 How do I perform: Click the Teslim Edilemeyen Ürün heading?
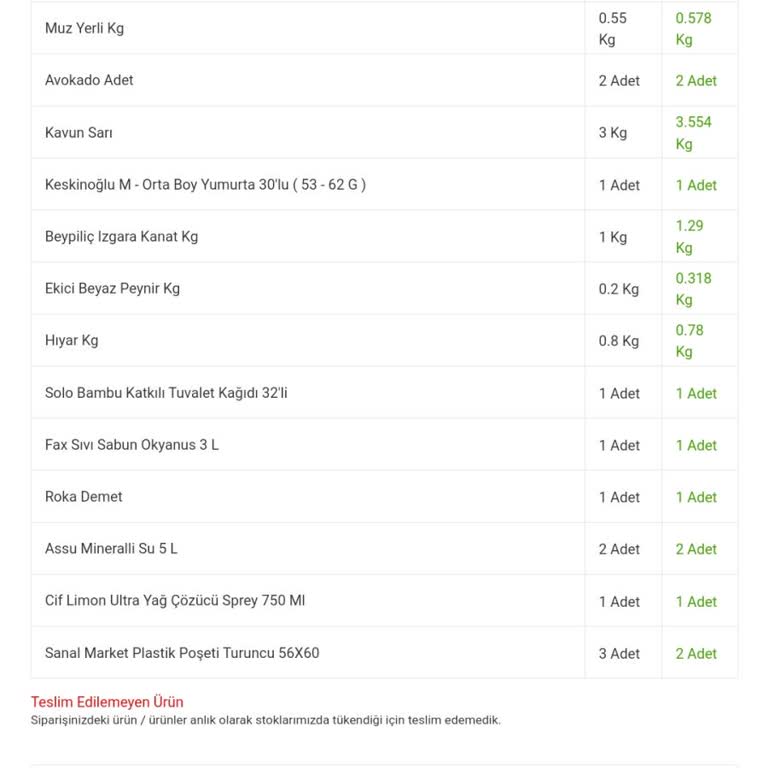click(107, 702)
